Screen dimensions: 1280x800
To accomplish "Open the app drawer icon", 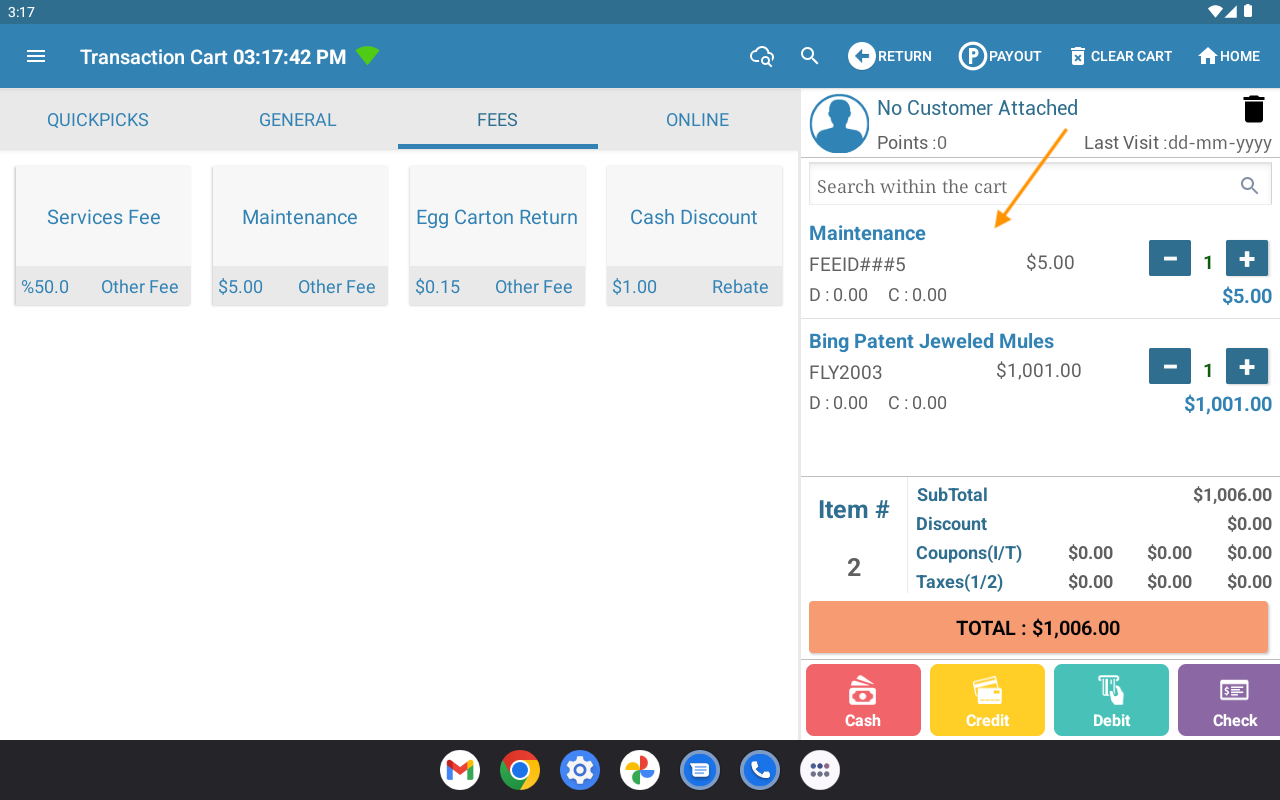I will tap(820, 770).
